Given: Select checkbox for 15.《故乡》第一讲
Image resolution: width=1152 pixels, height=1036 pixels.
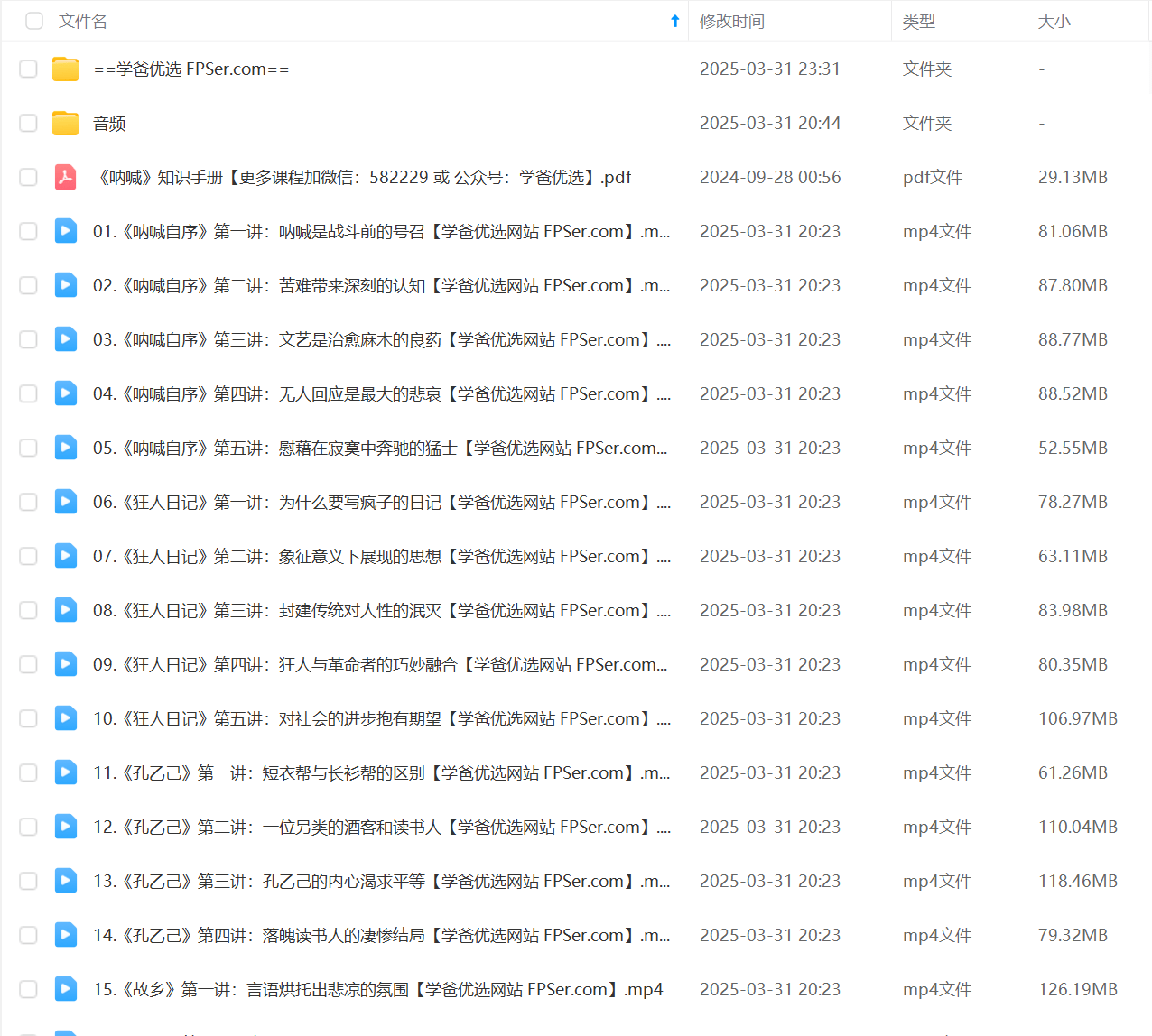Looking at the screenshot, I should click(28, 989).
